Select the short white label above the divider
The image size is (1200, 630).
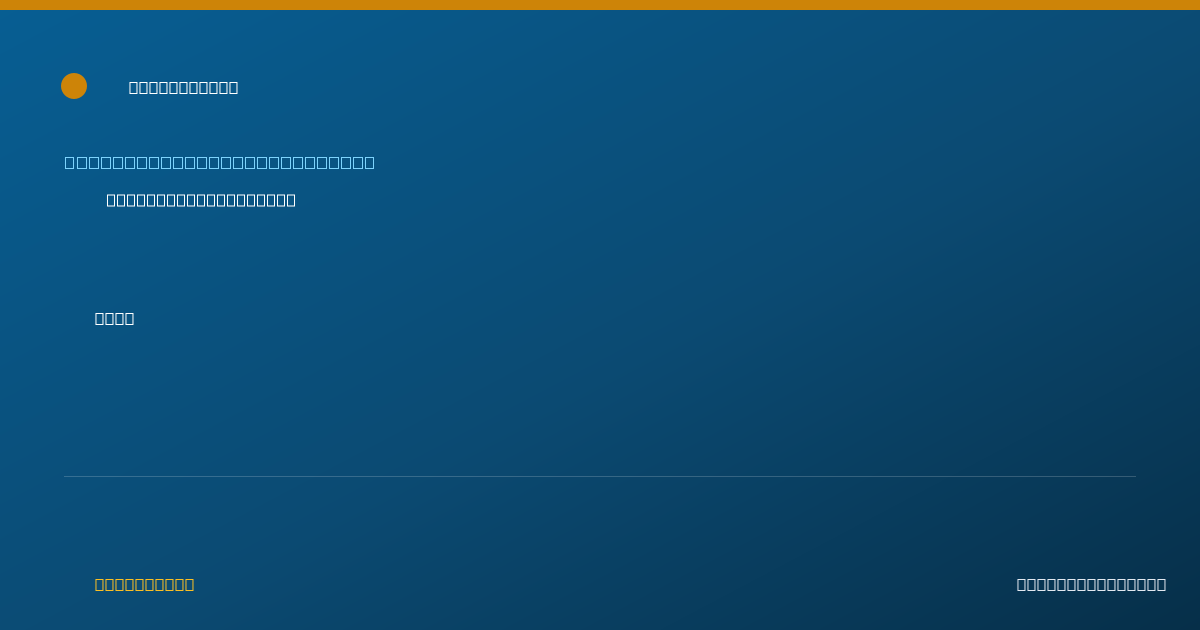click(114, 318)
